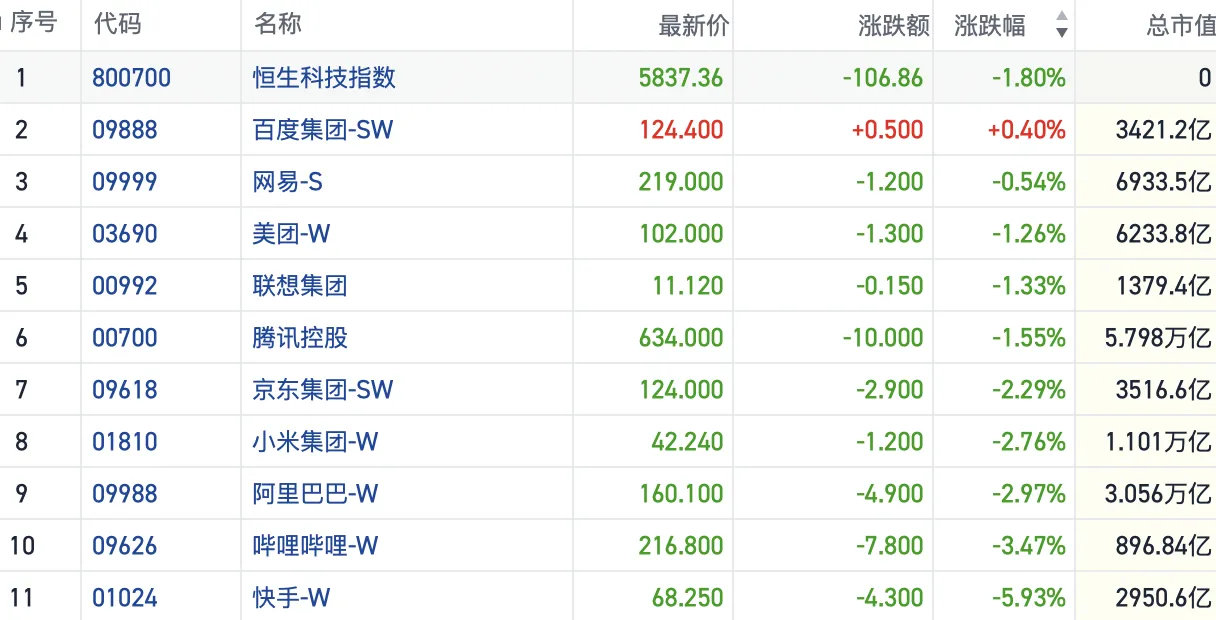Click the sort arrows beside 涨跌幅

(x=1061, y=25)
